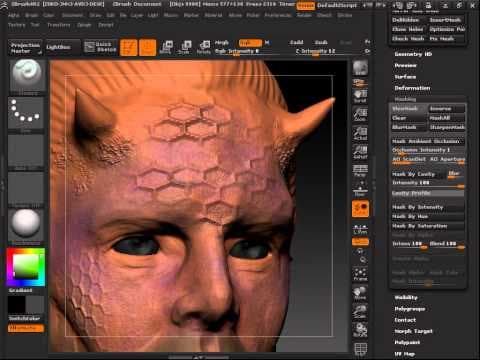Screen dimensions: 480x360
Task: Click the Rotate view icon on right shelf
Action: click(x=360, y=330)
